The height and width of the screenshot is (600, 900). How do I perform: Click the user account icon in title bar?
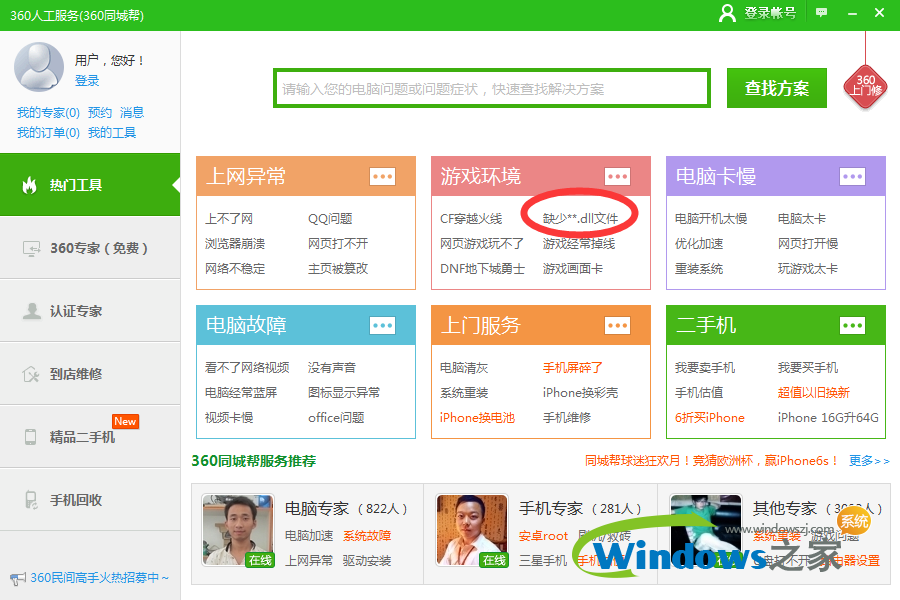point(728,13)
